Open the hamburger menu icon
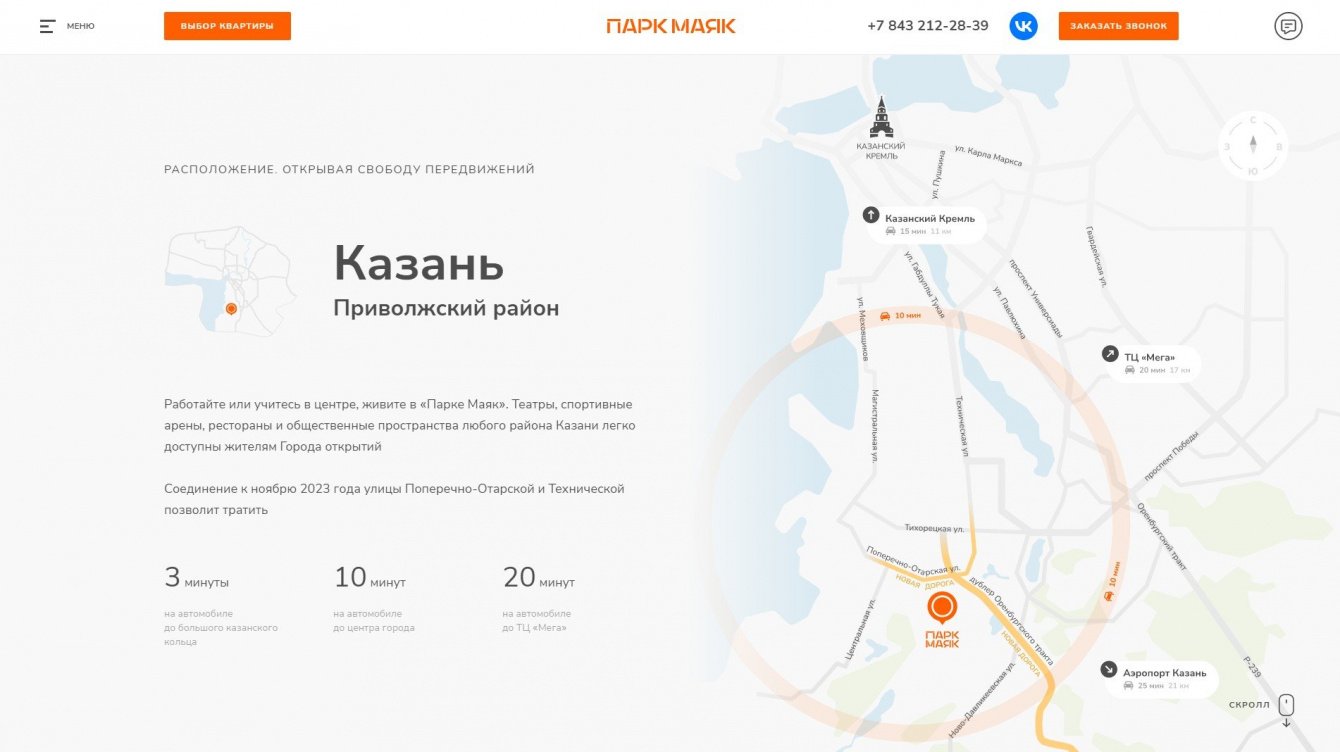The width and height of the screenshot is (1340, 752). [x=47, y=26]
